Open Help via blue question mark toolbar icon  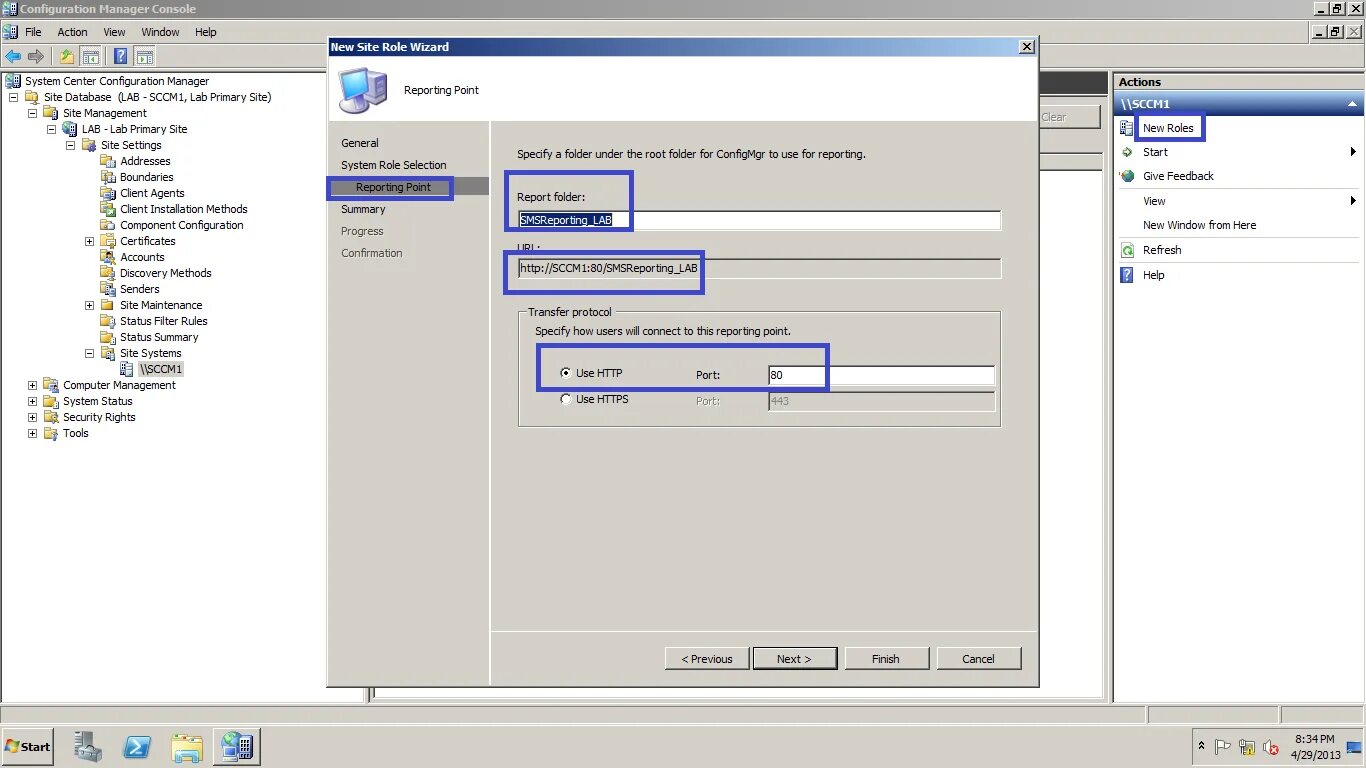point(121,56)
